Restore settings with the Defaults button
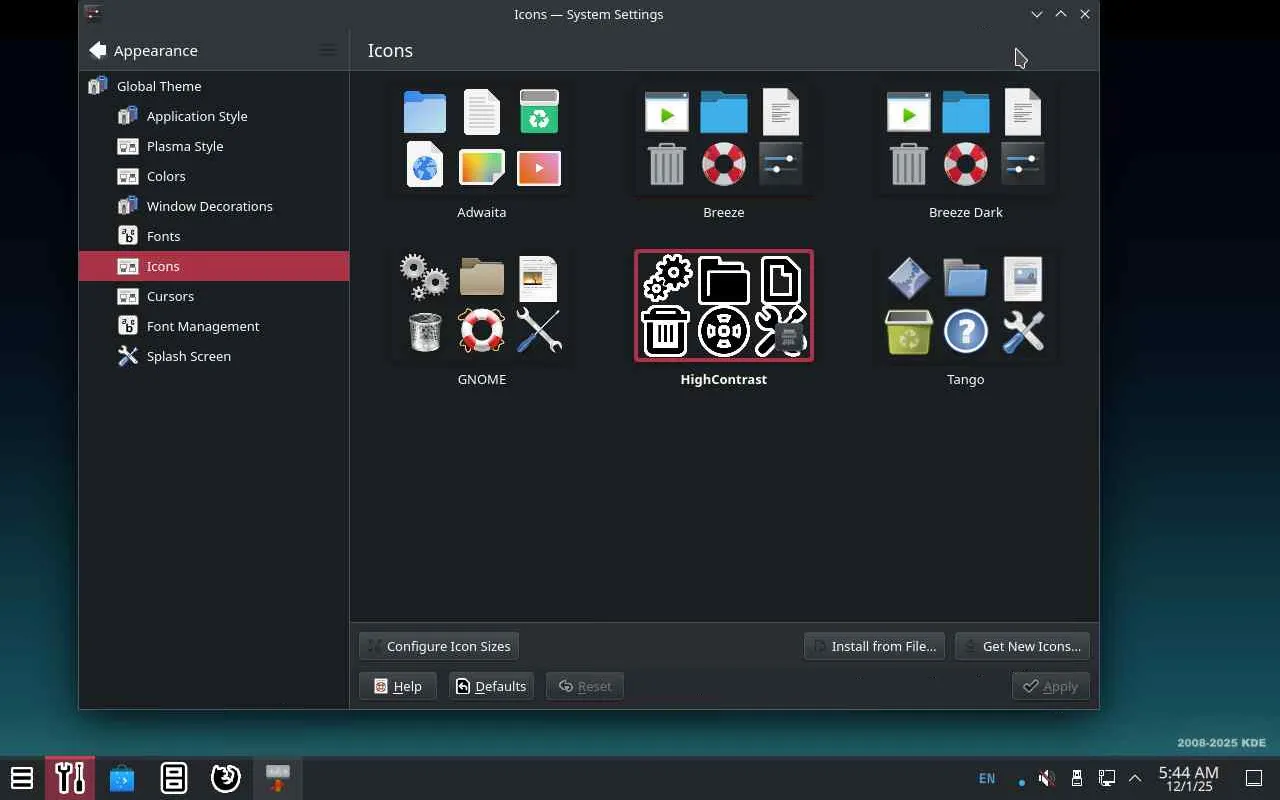1280x800 pixels. tap(491, 686)
